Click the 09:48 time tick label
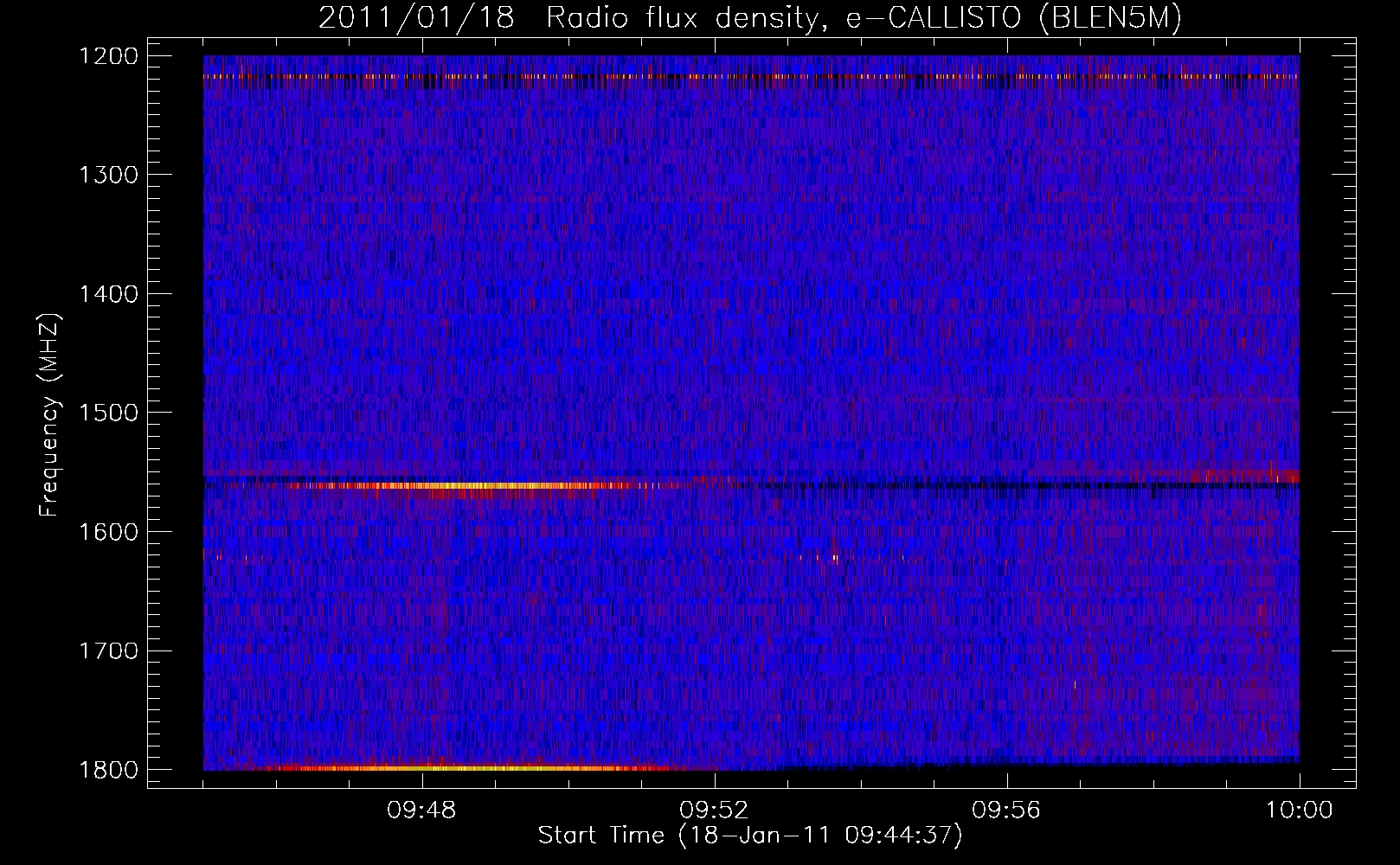 pyautogui.click(x=422, y=811)
